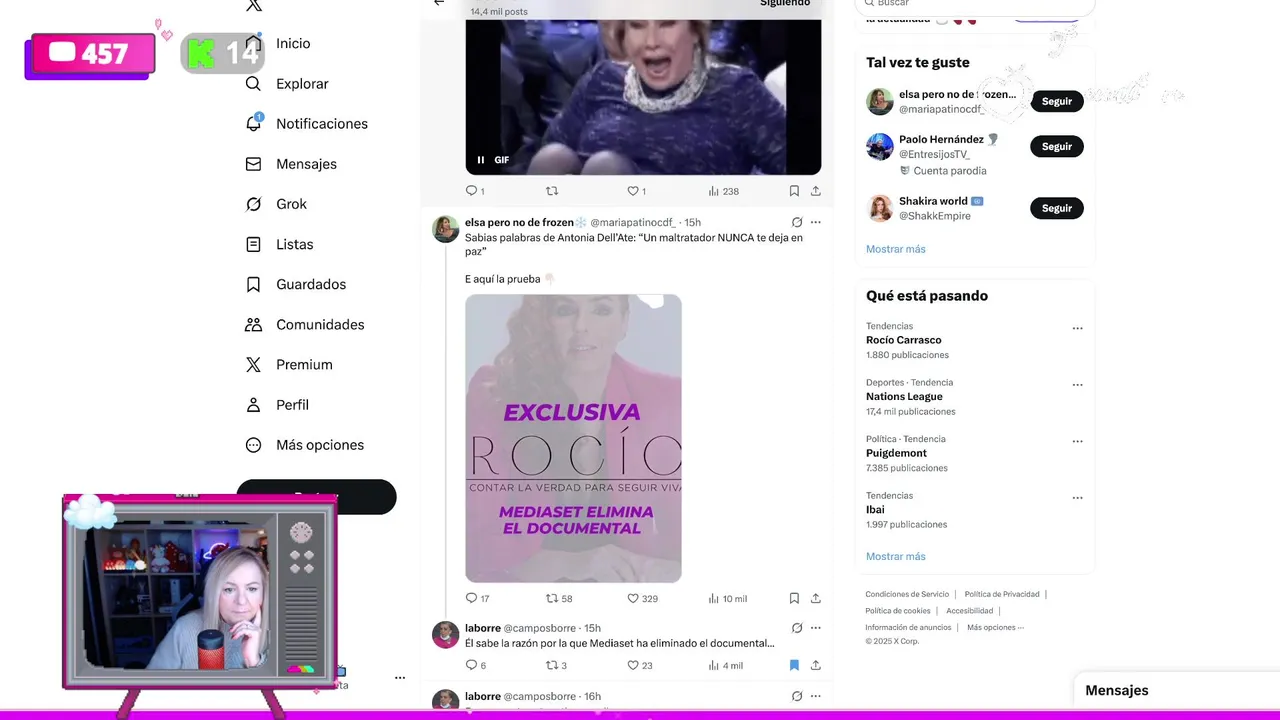This screenshot has height=720, width=1280.
Task: Share the GIF post
Action: coord(816,191)
